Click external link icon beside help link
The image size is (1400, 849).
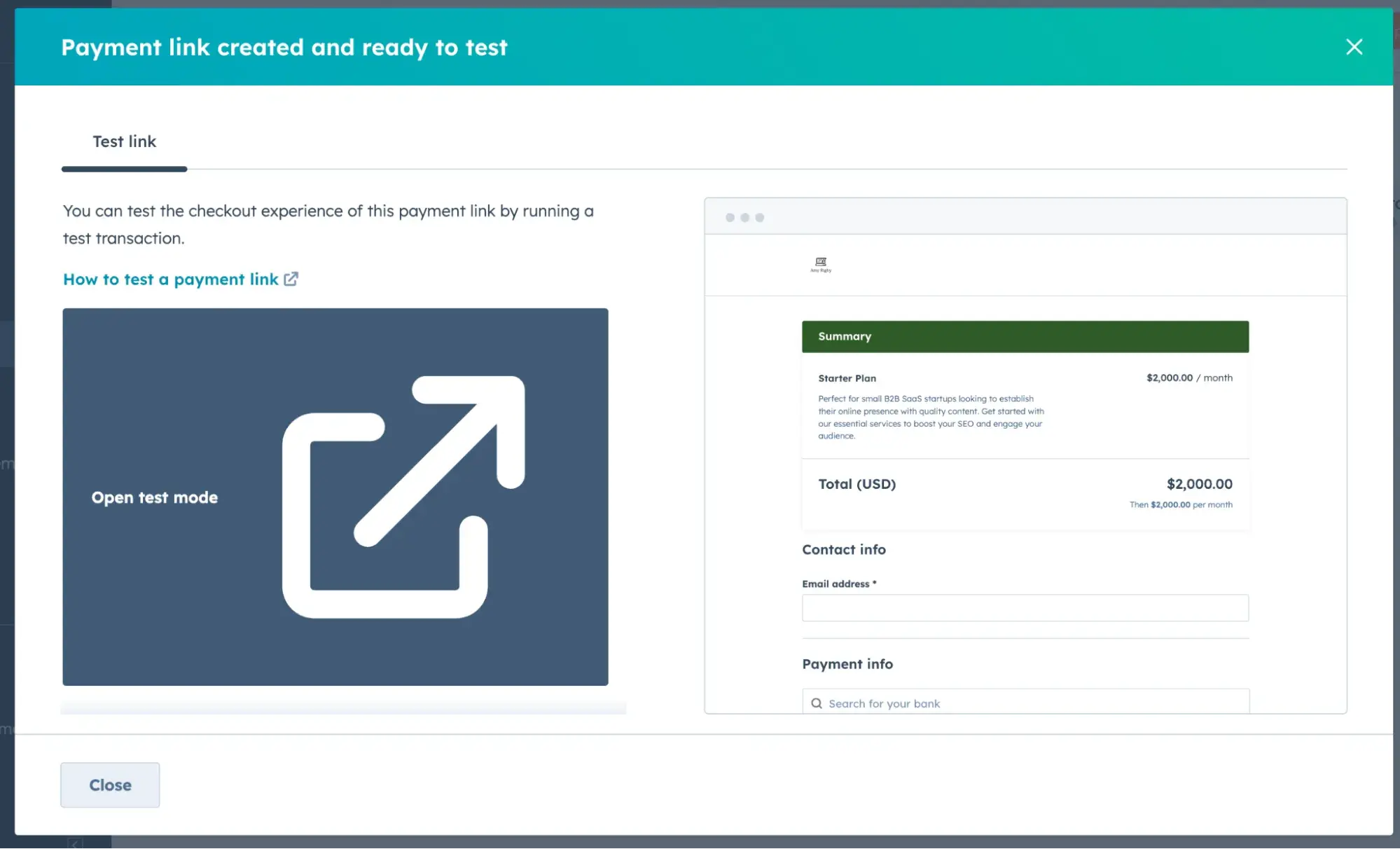coord(291,279)
